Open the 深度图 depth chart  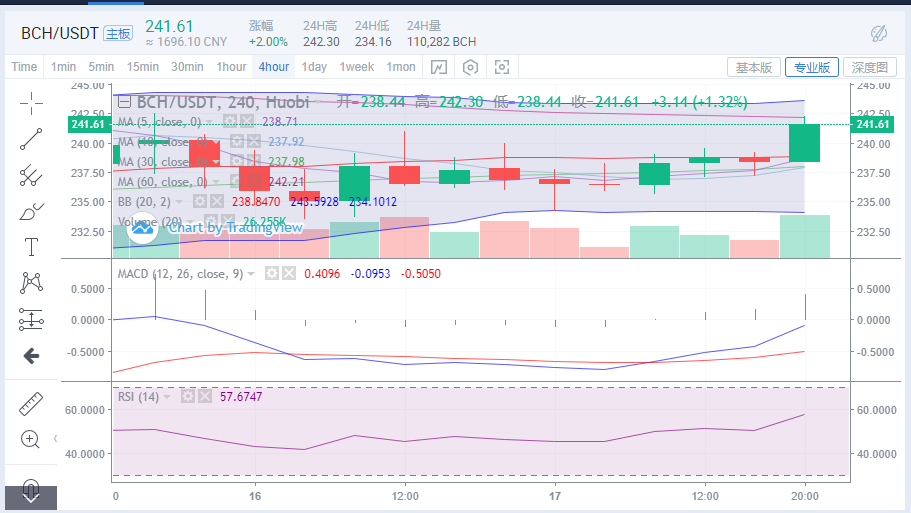point(870,67)
